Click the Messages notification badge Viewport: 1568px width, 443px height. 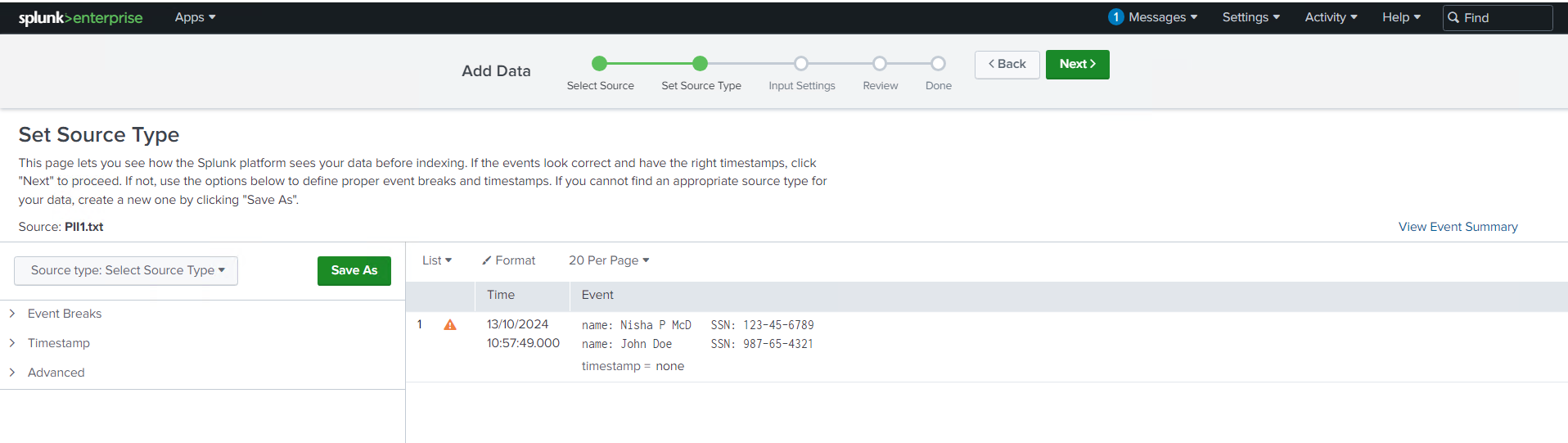tap(1115, 17)
